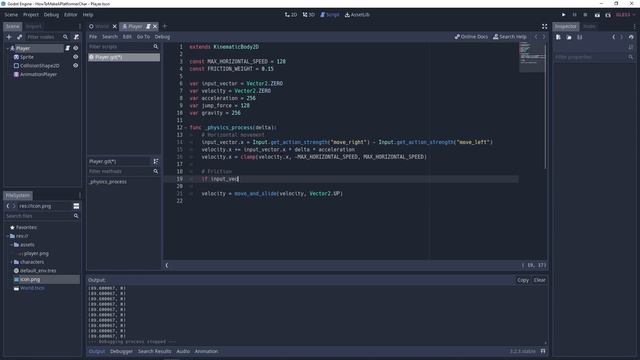Toggle FileSystem split view mode icon
The width and height of the screenshot is (640, 360).
point(76,206)
